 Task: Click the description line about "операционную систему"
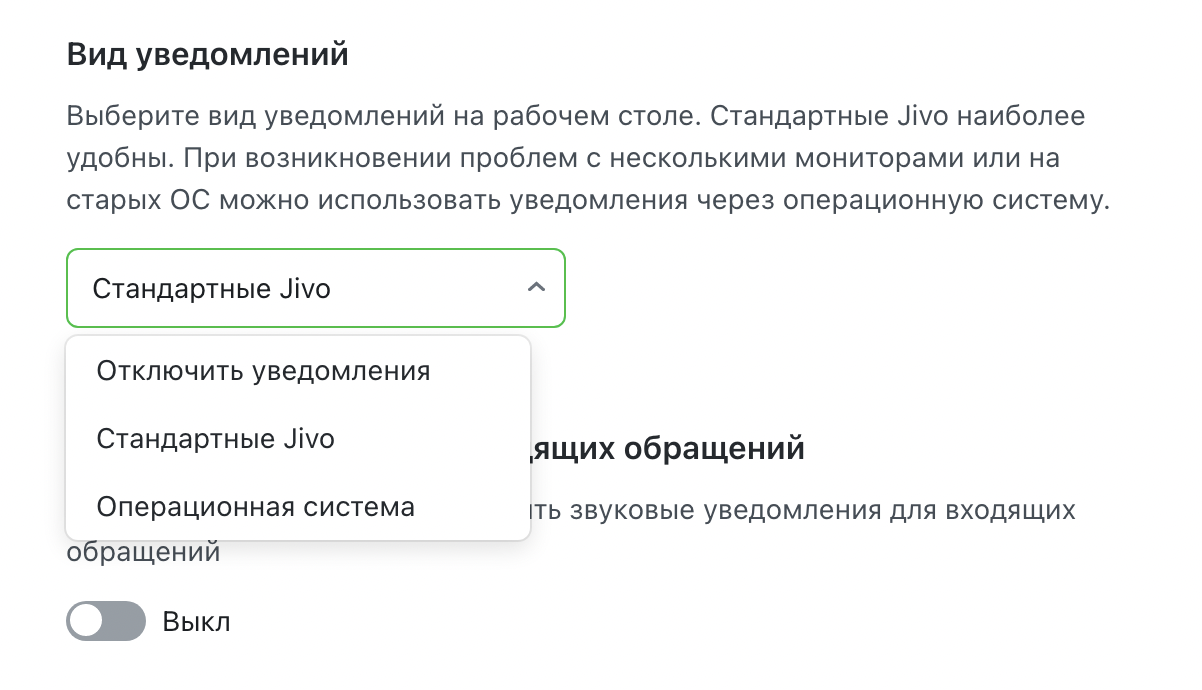(x=588, y=200)
